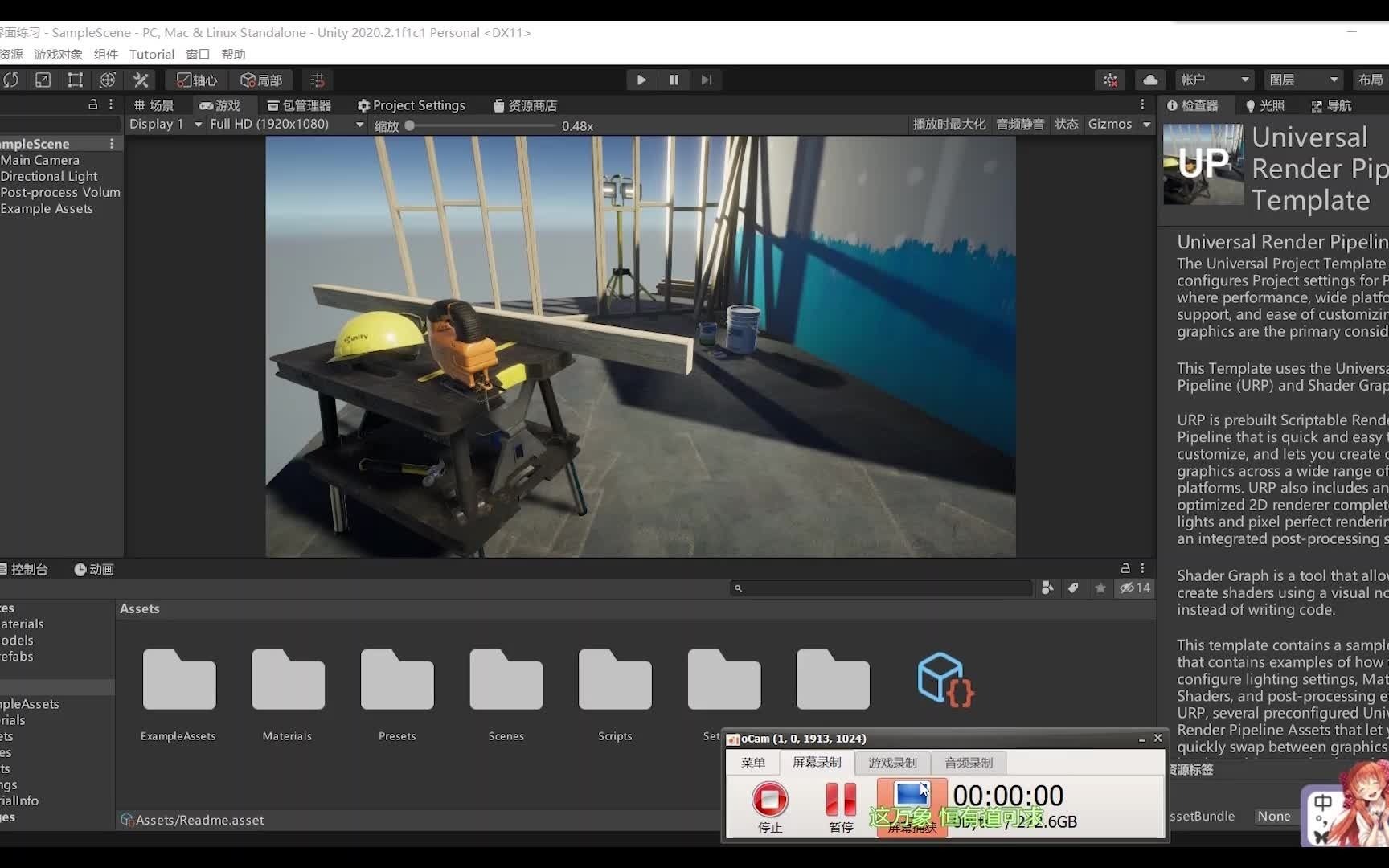Search assets by type
Screen dimensions: 1389x868
(x=1047, y=588)
